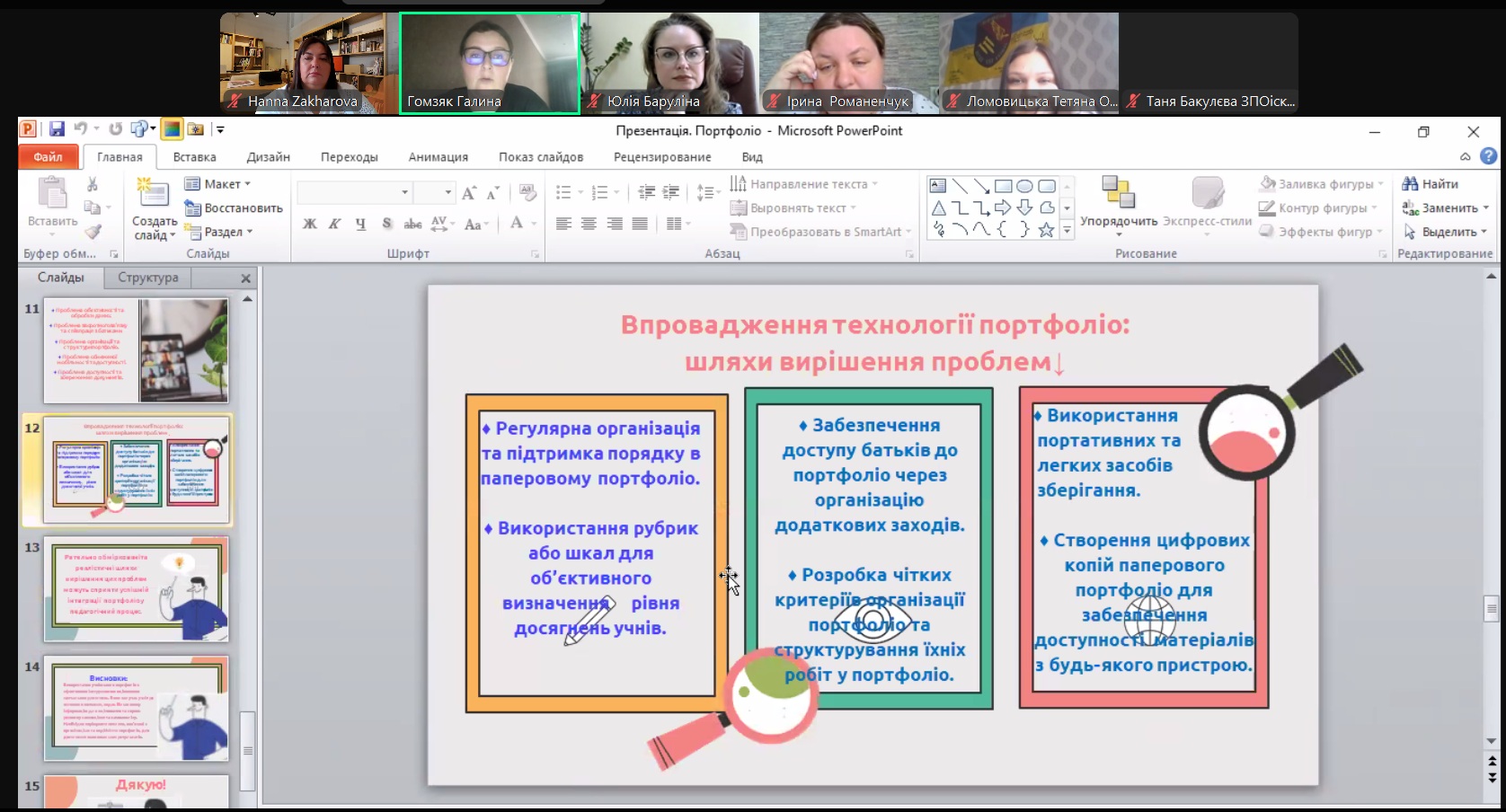Insert a text box from shapes gallery
Screen dimensions: 1506x812
[938, 186]
